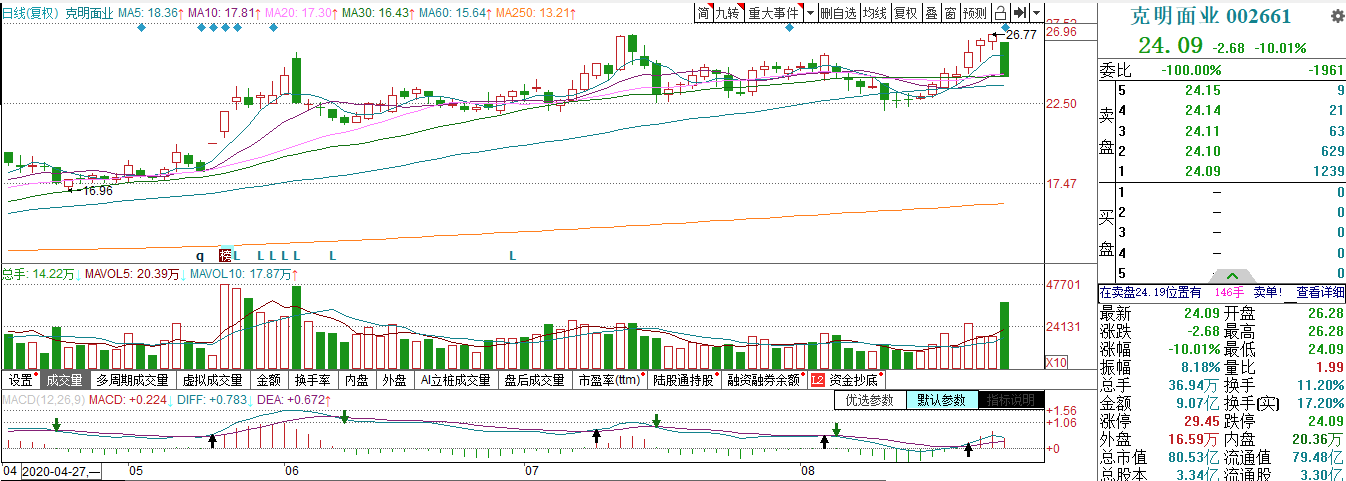Select the 外盘 indicator tab

pyautogui.click(x=395, y=380)
